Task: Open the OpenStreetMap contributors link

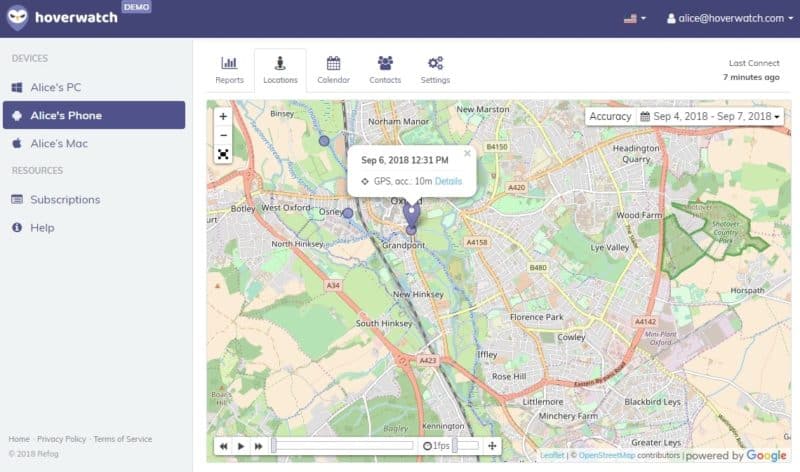Action: 607,455
